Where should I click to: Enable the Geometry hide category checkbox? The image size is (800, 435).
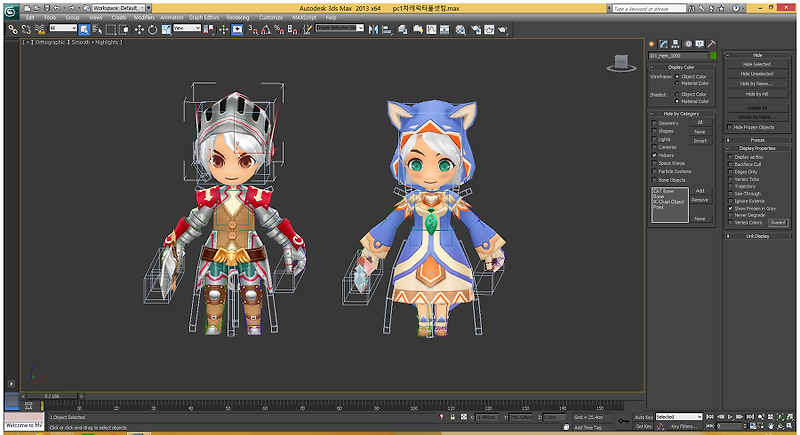tap(654, 123)
